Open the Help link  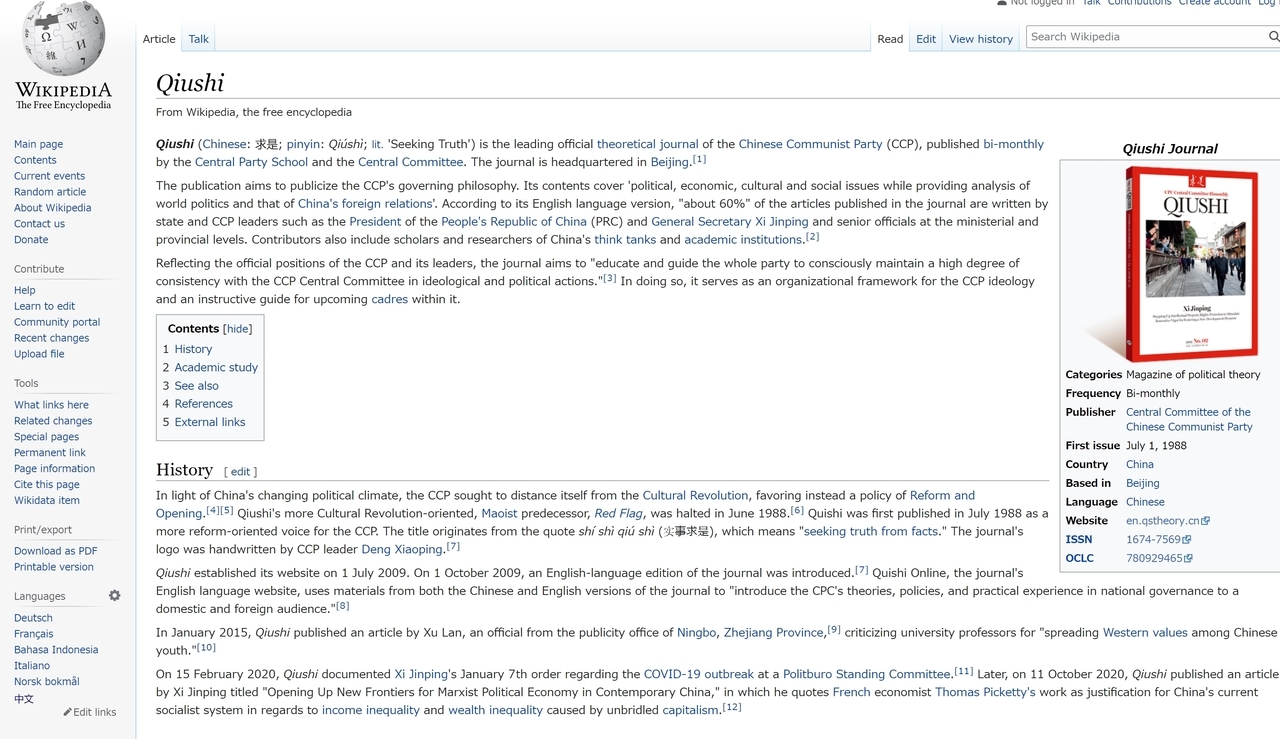point(25,290)
